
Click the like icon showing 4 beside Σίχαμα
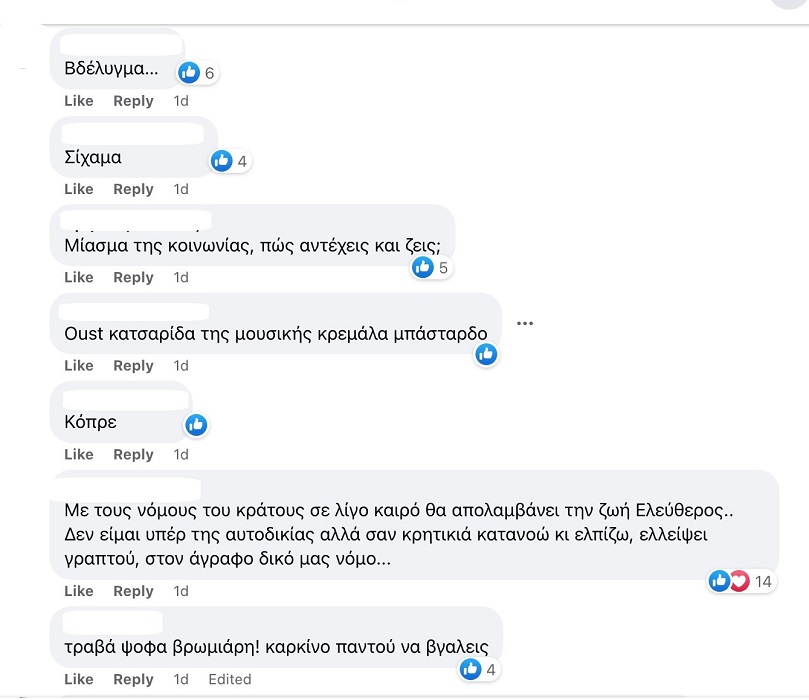click(221, 160)
